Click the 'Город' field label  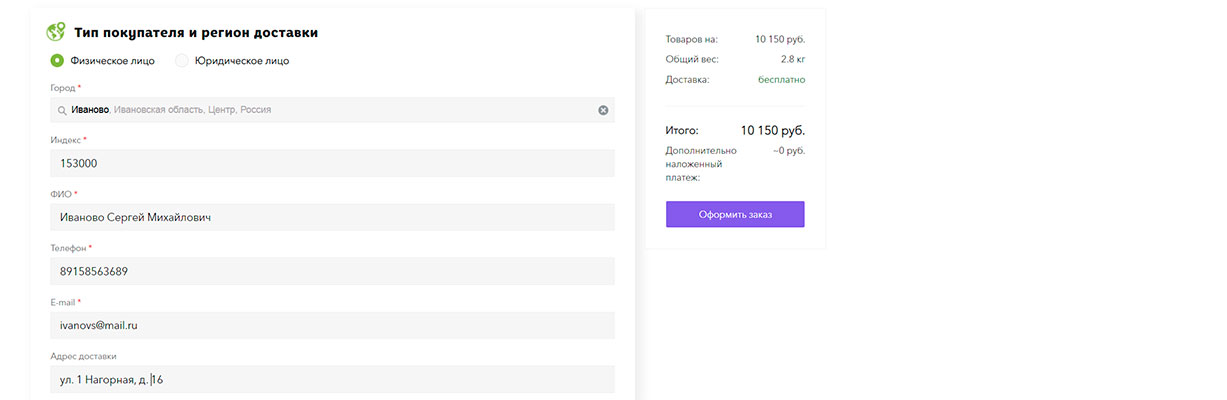(63, 88)
